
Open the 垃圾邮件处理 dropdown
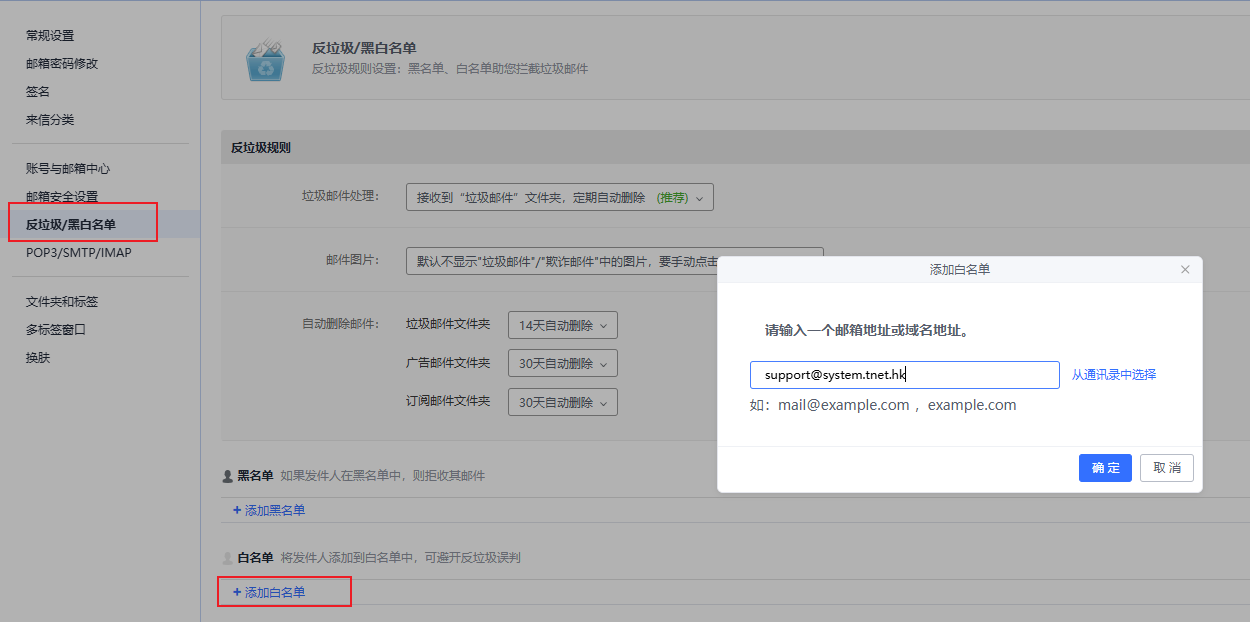(559, 198)
